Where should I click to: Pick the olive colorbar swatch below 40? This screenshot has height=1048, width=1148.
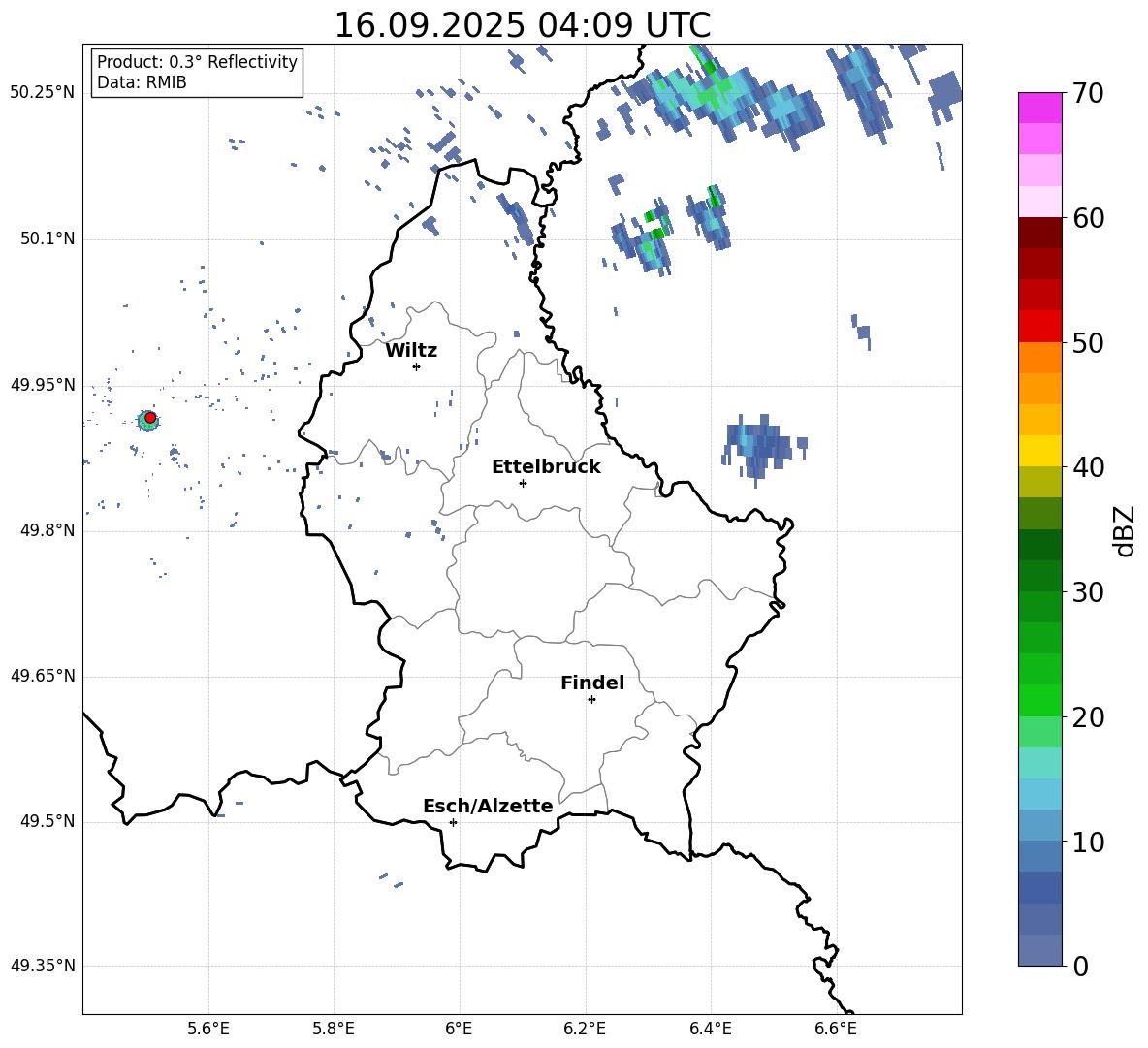[1039, 482]
